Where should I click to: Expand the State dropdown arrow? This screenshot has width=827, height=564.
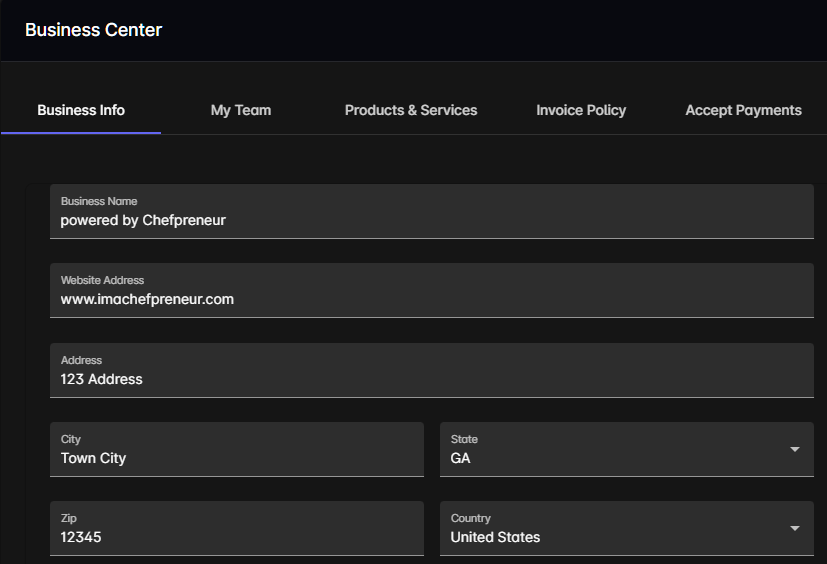coord(794,449)
